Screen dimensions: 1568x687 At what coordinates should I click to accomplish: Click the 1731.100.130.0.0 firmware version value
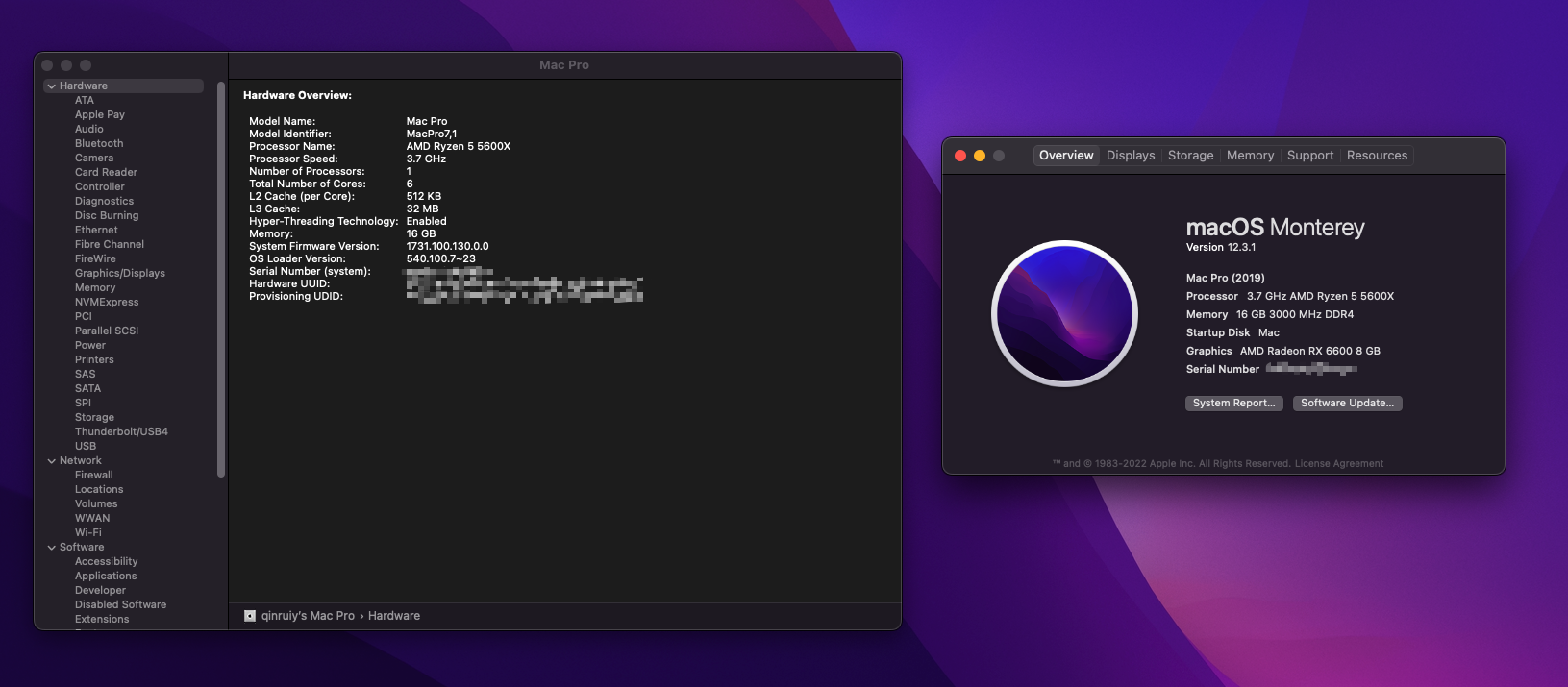click(447, 247)
